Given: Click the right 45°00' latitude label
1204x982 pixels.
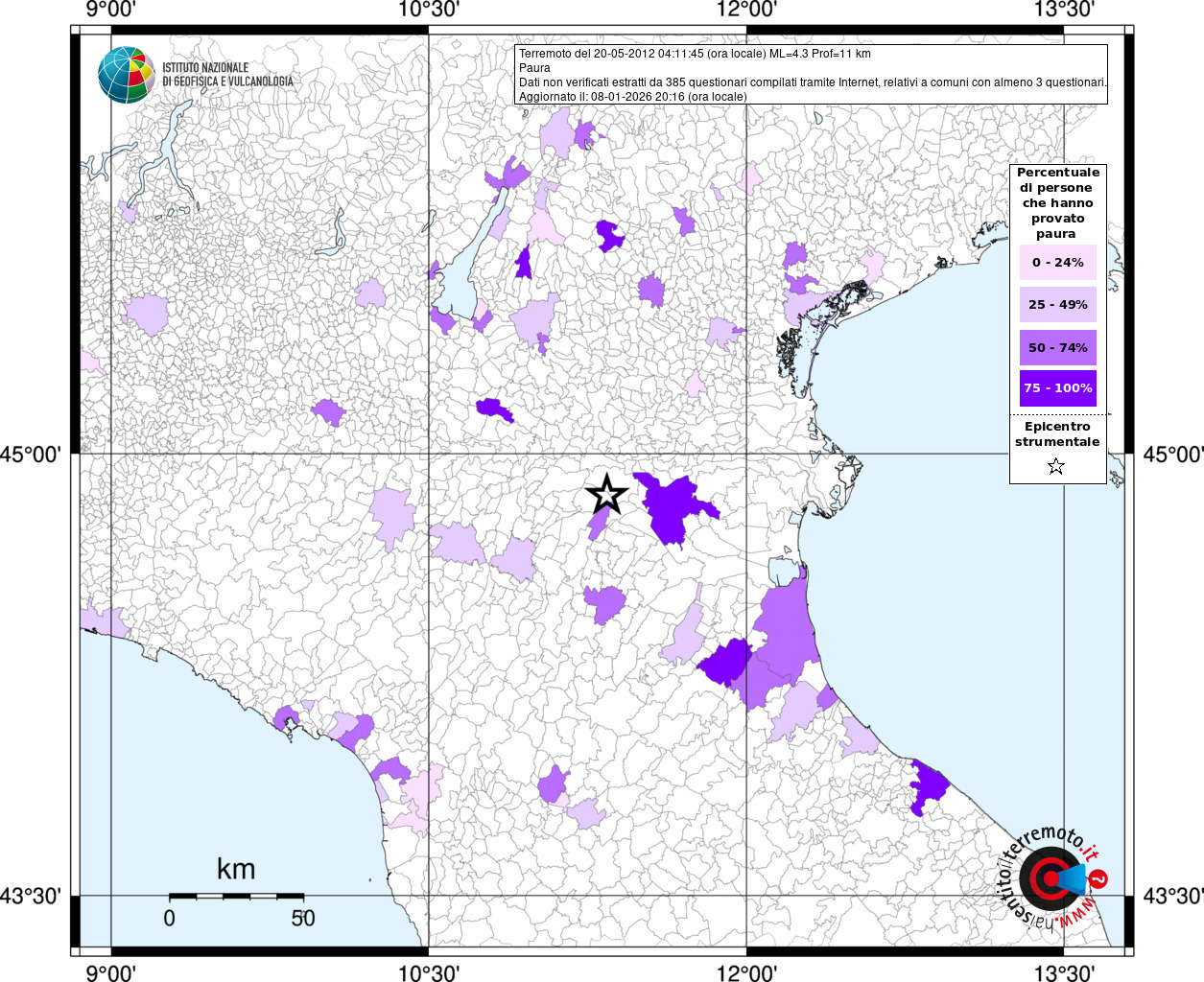Looking at the screenshot, I should [x=1172, y=454].
